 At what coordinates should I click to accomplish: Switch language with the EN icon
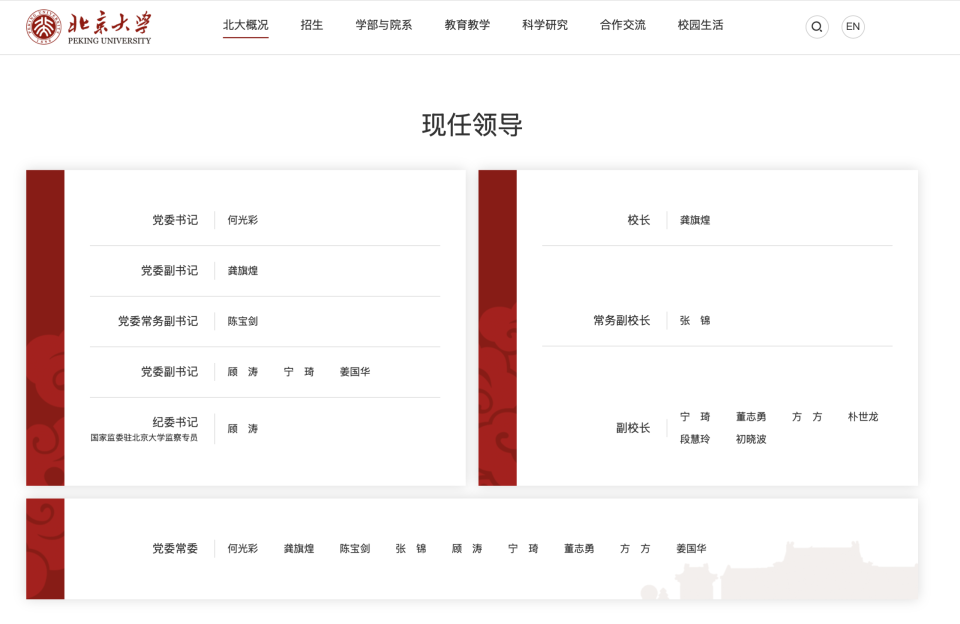(x=852, y=26)
